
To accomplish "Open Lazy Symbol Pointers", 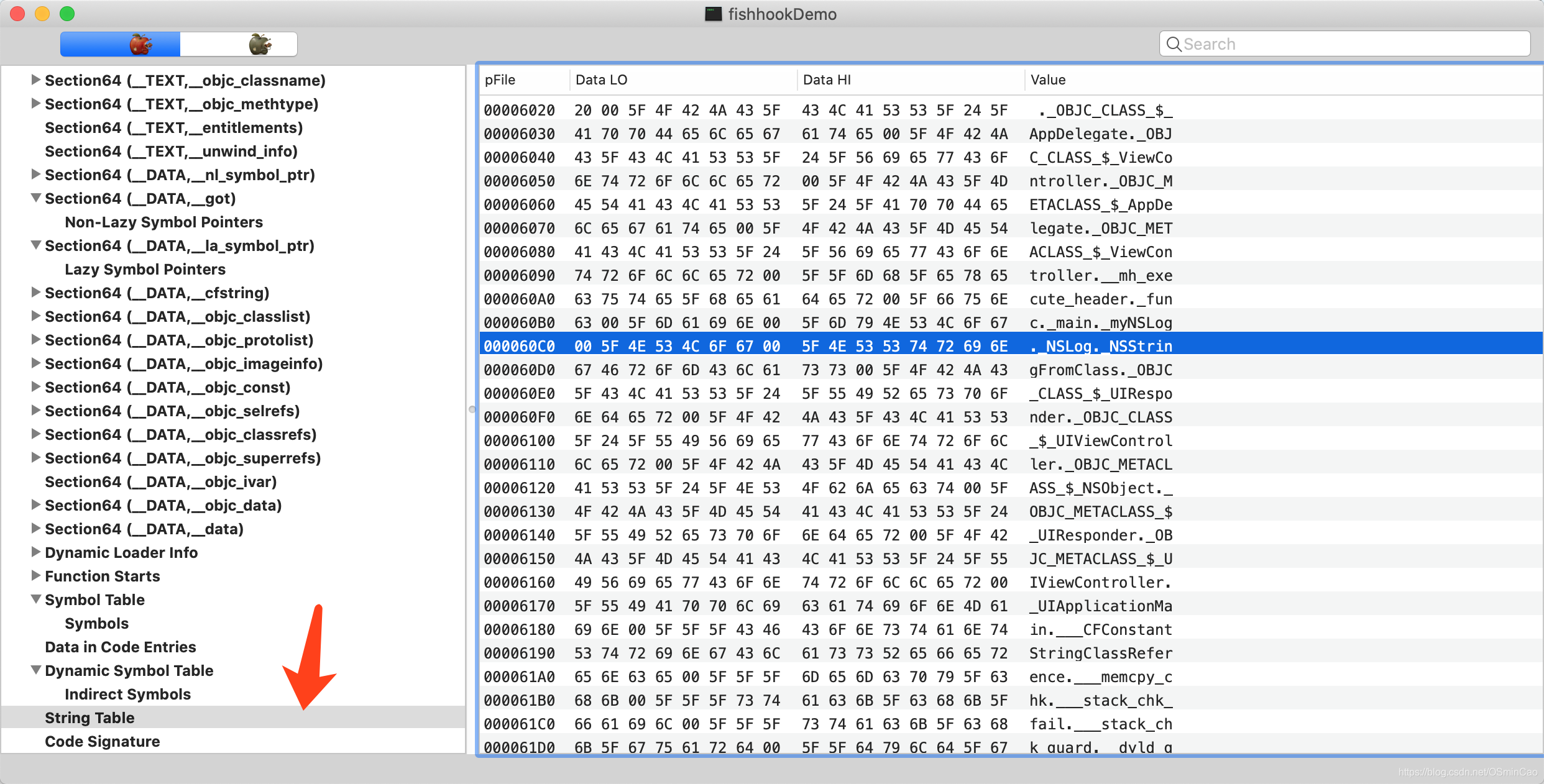I will [145, 269].
